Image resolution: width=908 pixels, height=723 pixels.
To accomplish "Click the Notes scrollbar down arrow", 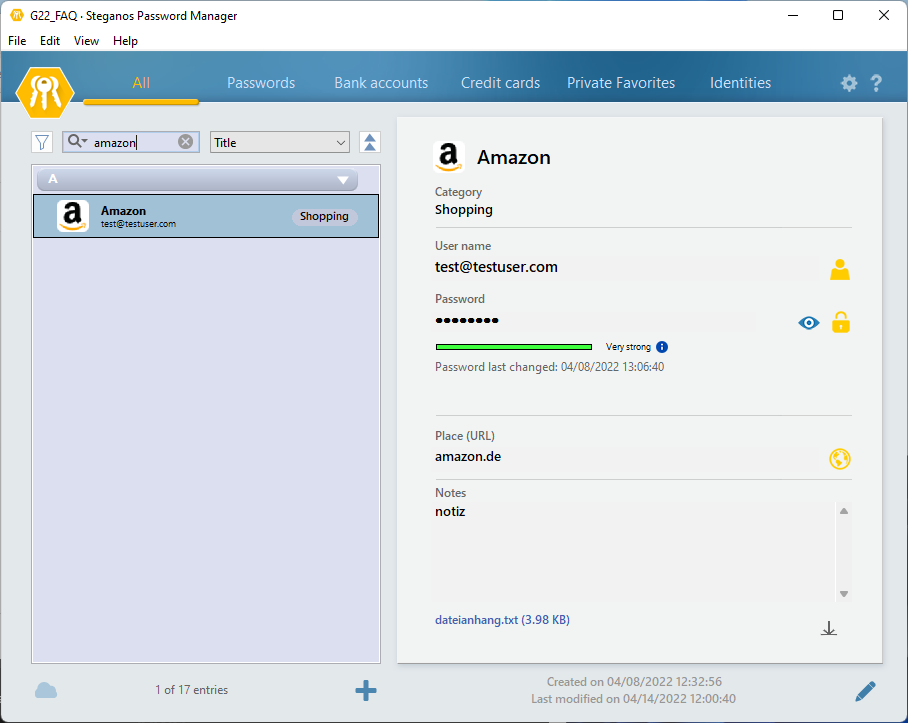I will point(844,593).
